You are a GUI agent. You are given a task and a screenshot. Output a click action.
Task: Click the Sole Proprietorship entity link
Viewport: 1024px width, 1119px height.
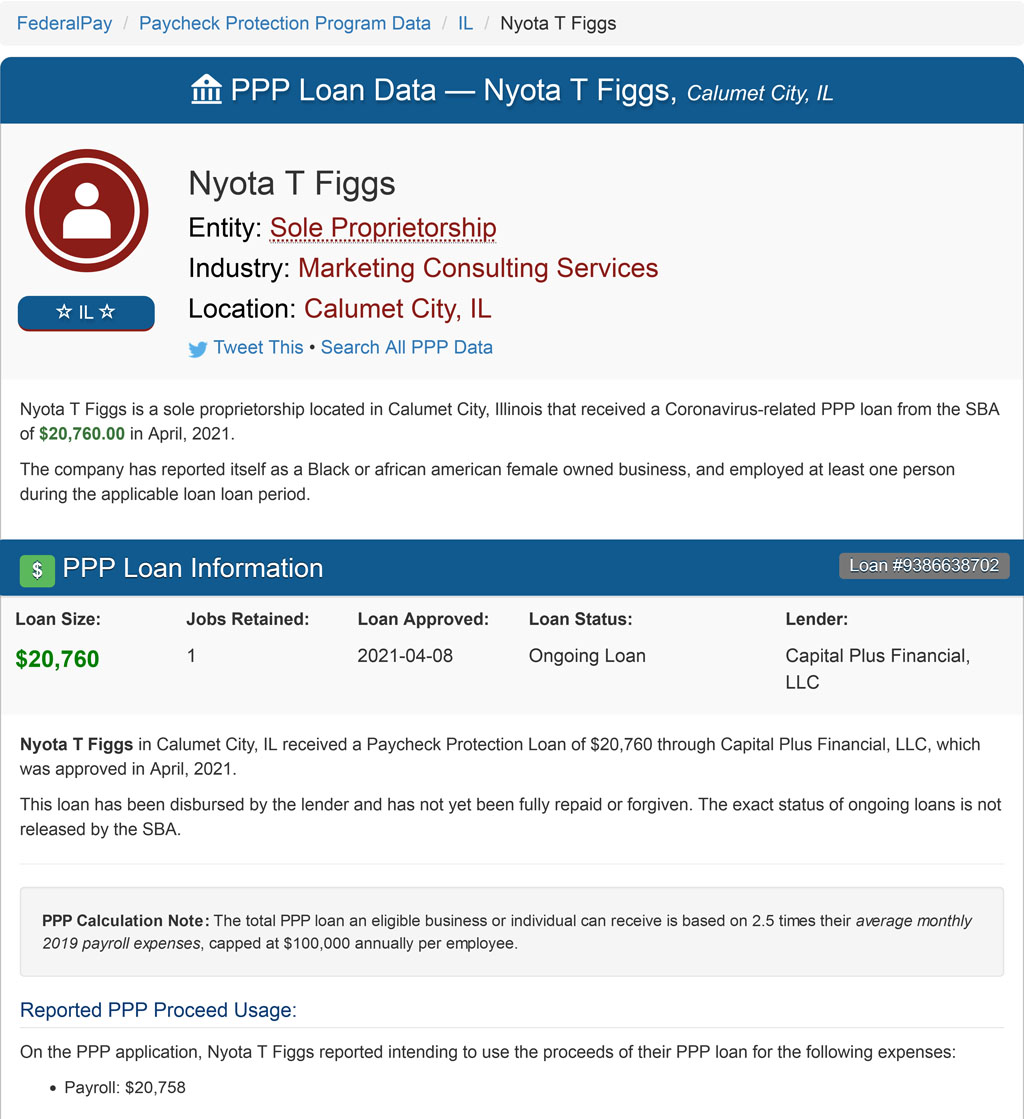pyautogui.click(x=383, y=228)
